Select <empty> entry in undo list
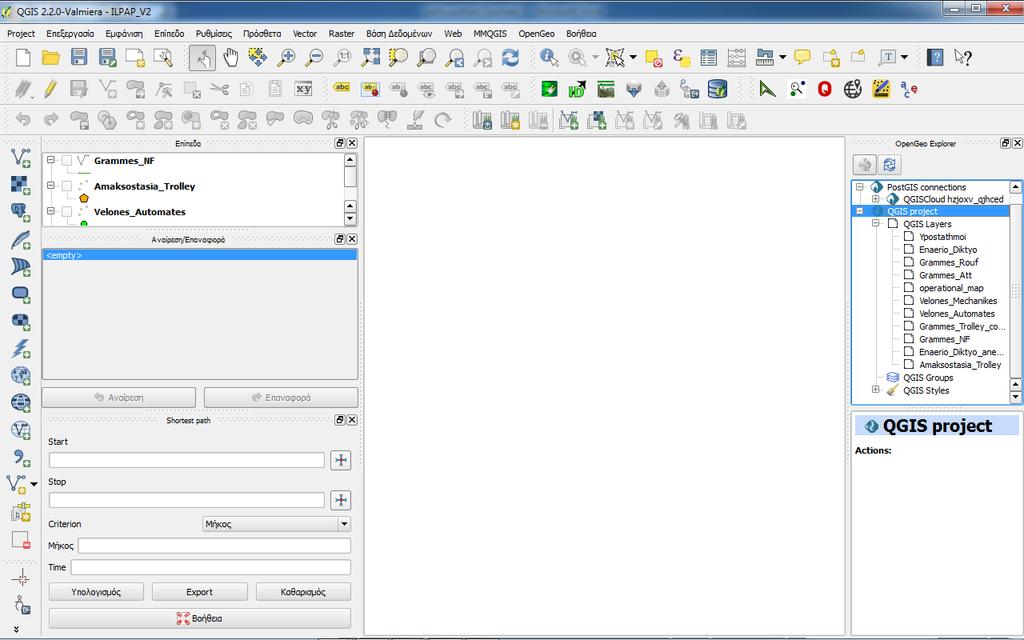1024x640 pixels. (200, 255)
